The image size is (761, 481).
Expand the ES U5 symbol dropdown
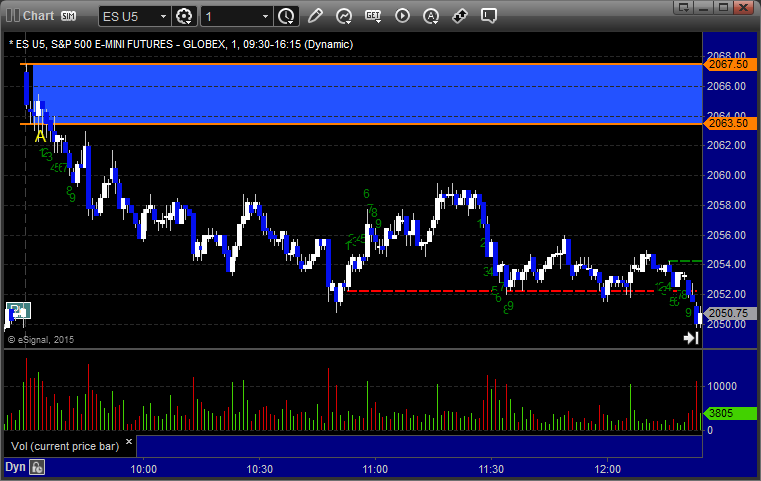click(x=135, y=17)
